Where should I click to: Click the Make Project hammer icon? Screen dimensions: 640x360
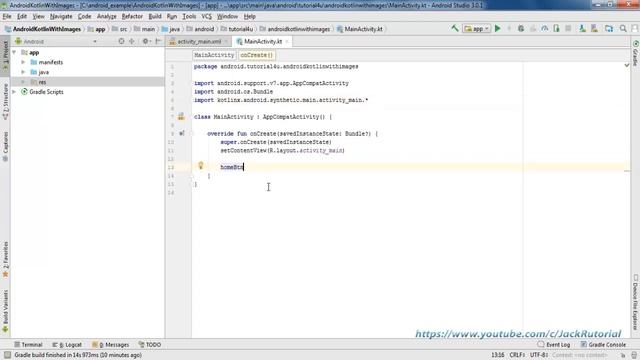coord(455,29)
